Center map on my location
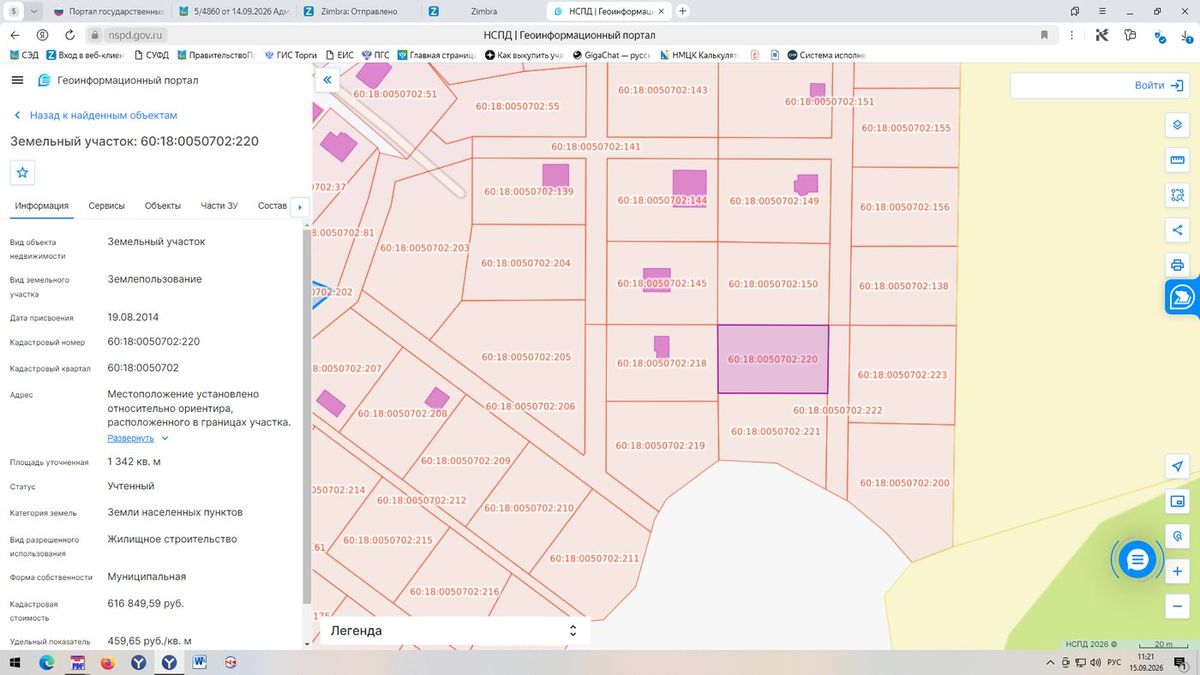This screenshot has width=1200, height=675. (1177, 467)
